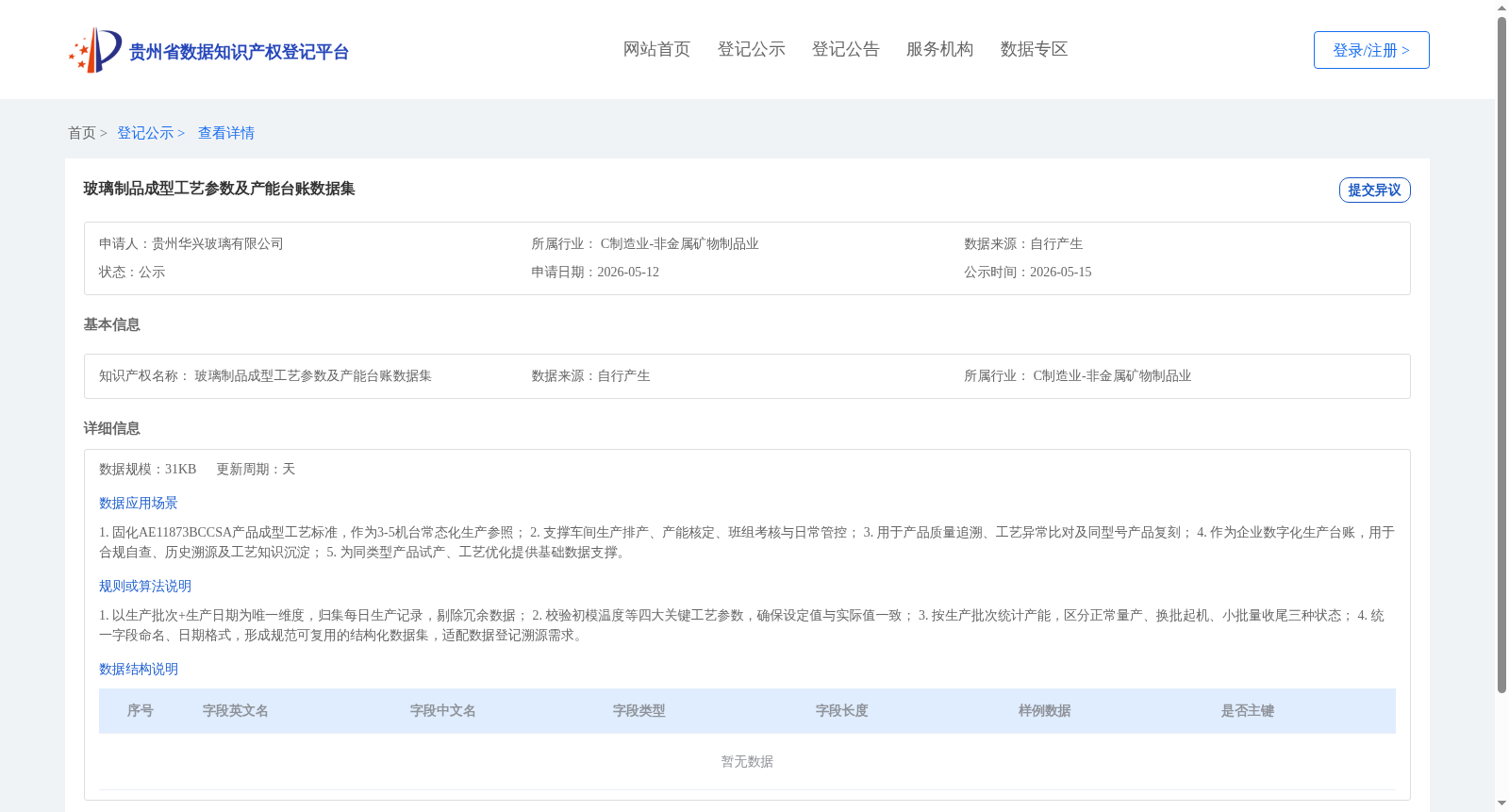
Task: Select 数据专区 in the top navigation
Action: 1034,49
